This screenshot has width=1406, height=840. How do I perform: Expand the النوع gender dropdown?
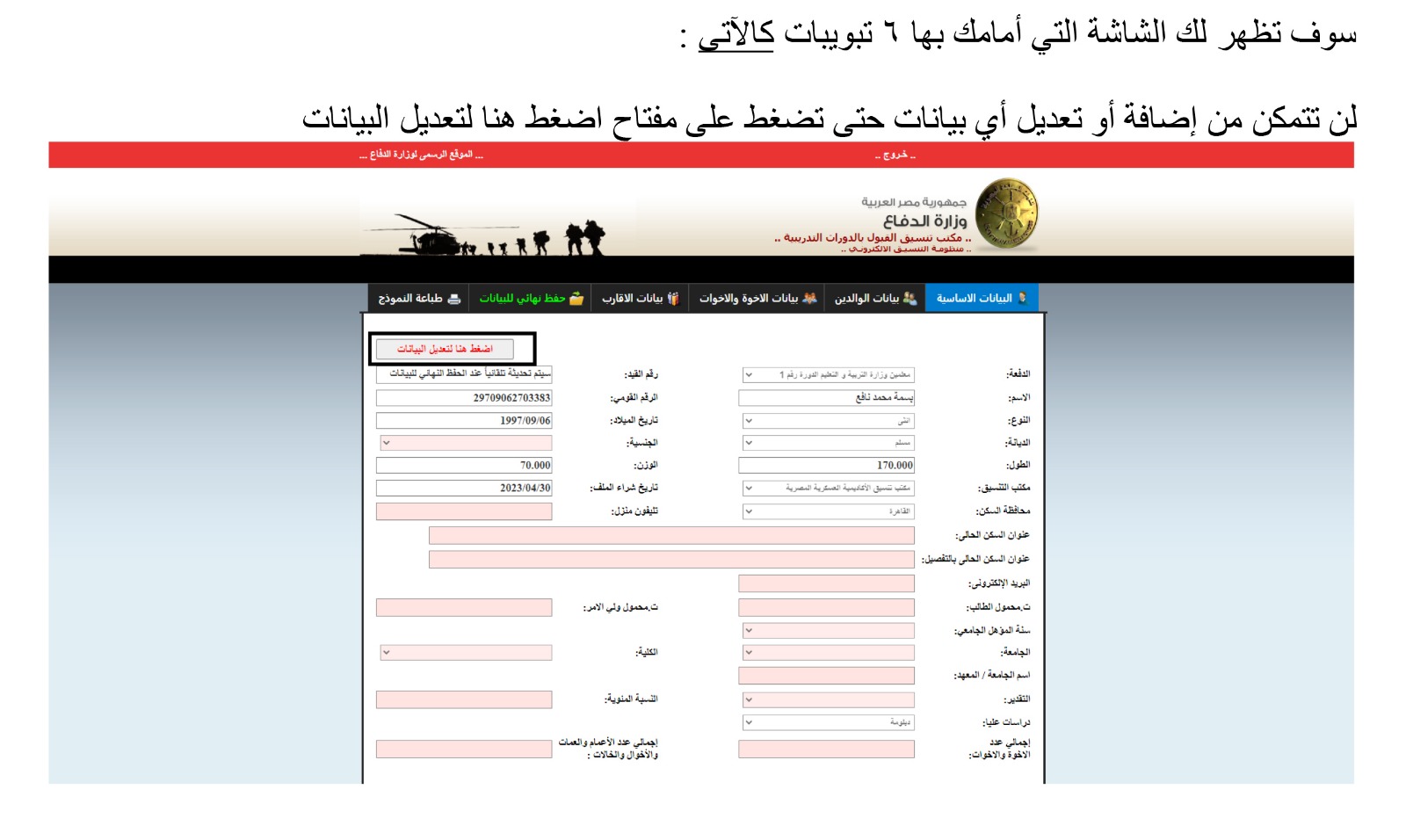point(749,421)
